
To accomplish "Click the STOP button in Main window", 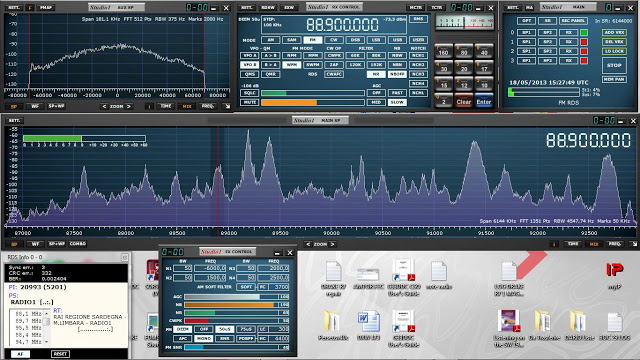I will click(x=614, y=65).
